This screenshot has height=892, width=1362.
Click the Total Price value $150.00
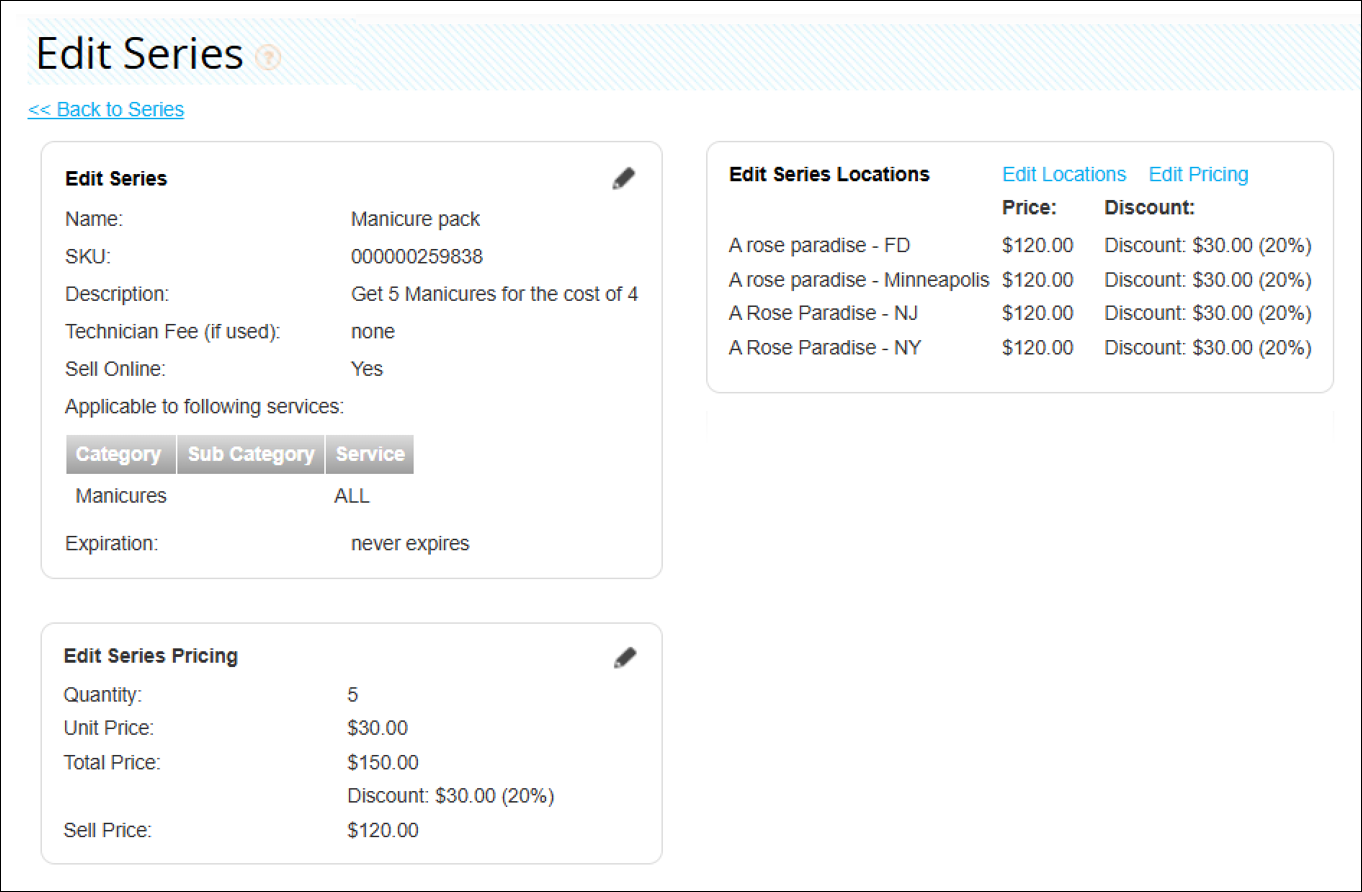point(383,763)
